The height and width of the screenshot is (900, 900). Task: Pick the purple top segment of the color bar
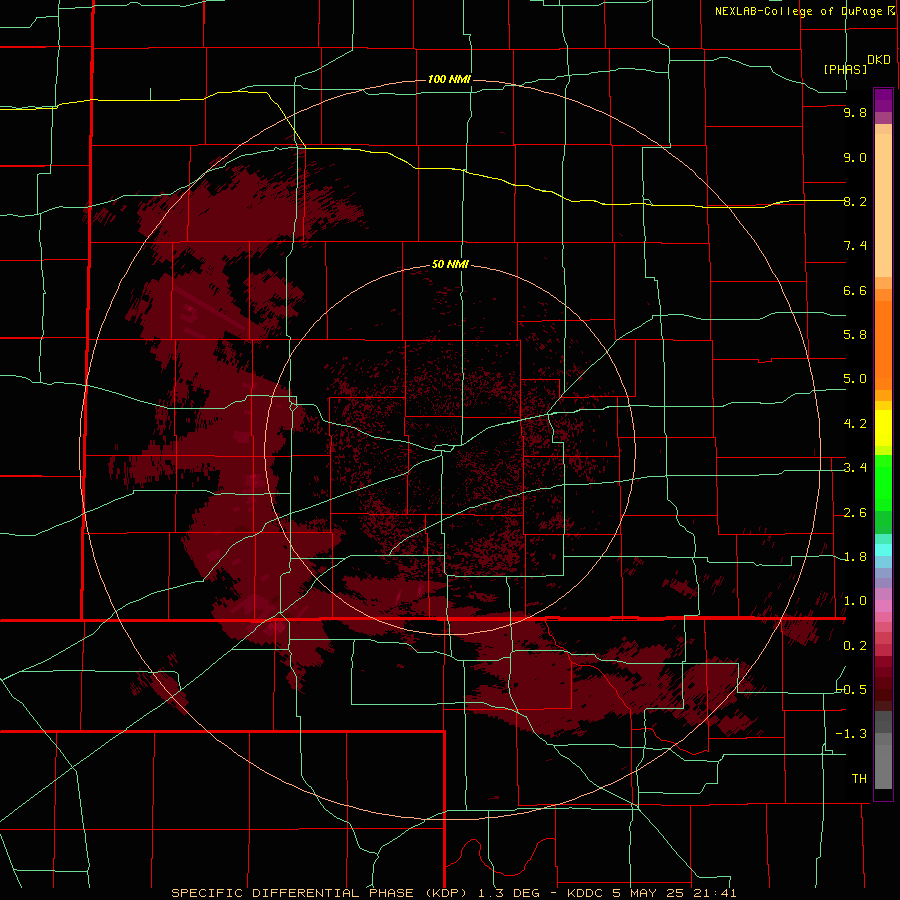click(x=883, y=100)
